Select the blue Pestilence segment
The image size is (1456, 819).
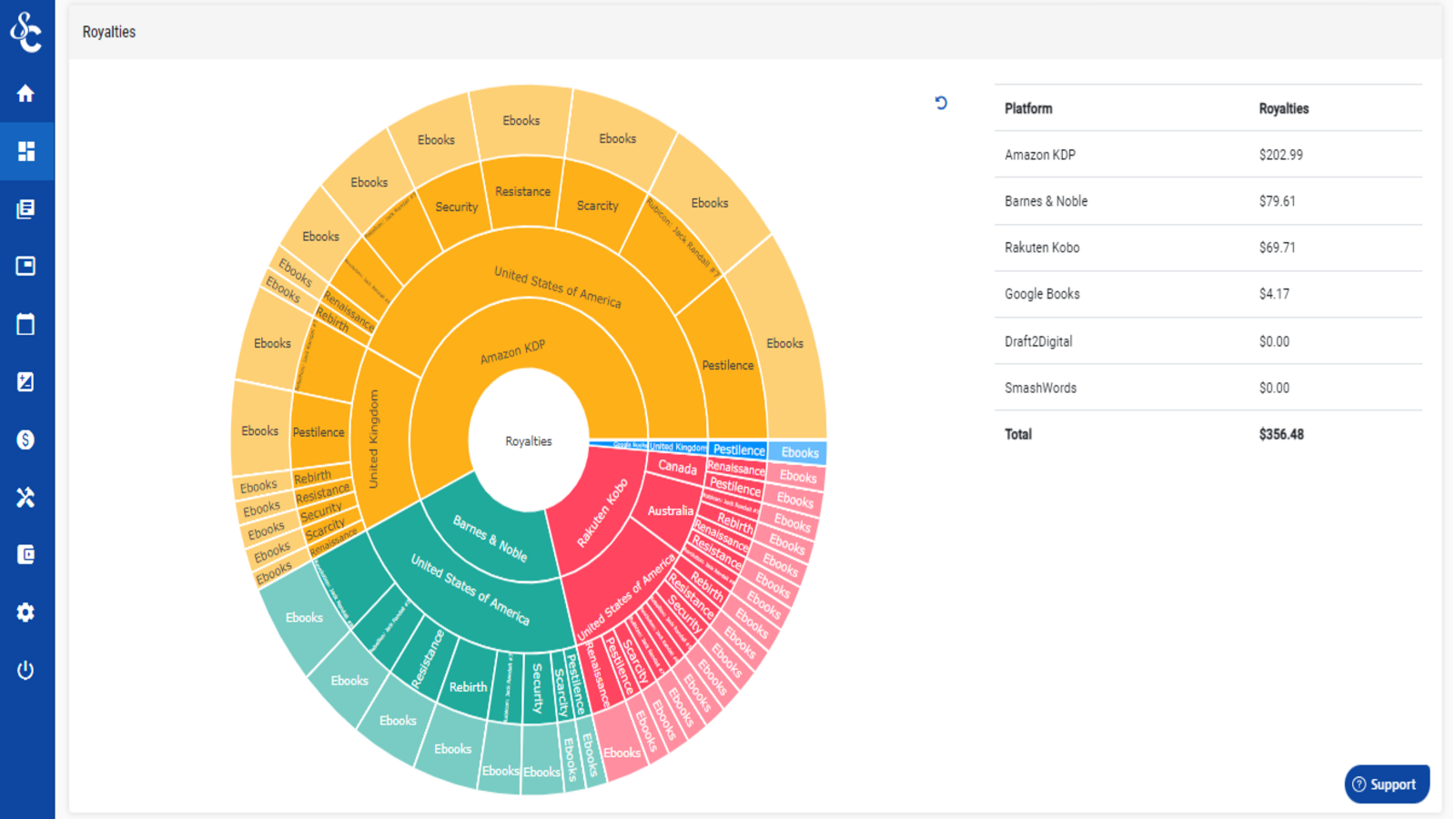point(739,450)
